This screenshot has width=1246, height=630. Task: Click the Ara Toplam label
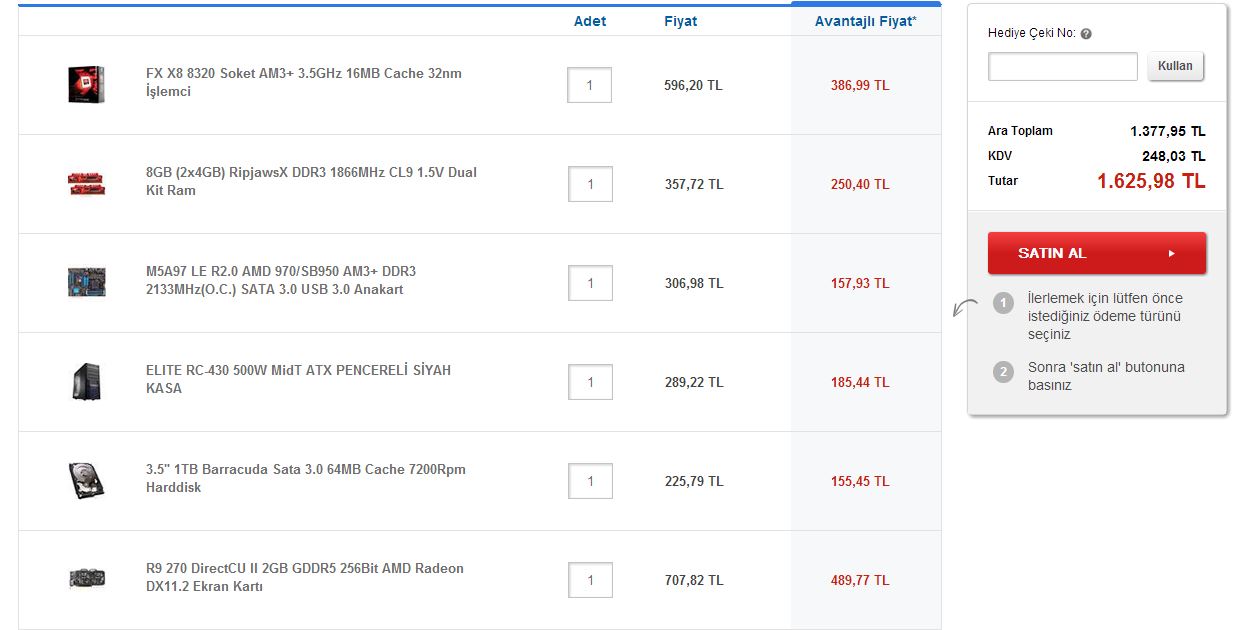[1020, 131]
